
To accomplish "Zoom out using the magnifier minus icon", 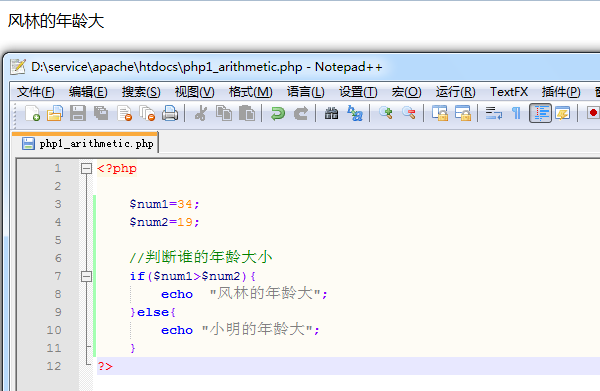I will pos(409,113).
